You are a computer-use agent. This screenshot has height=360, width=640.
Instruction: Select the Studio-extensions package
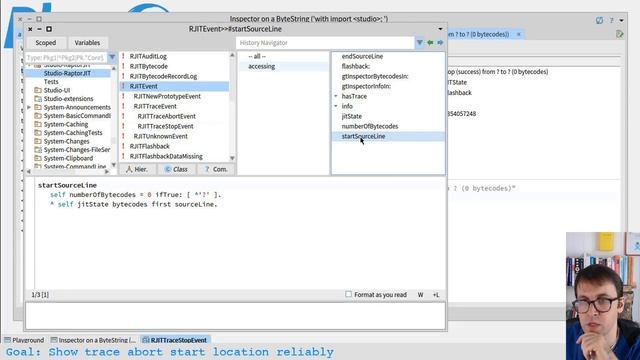click(x=69, y=99)
